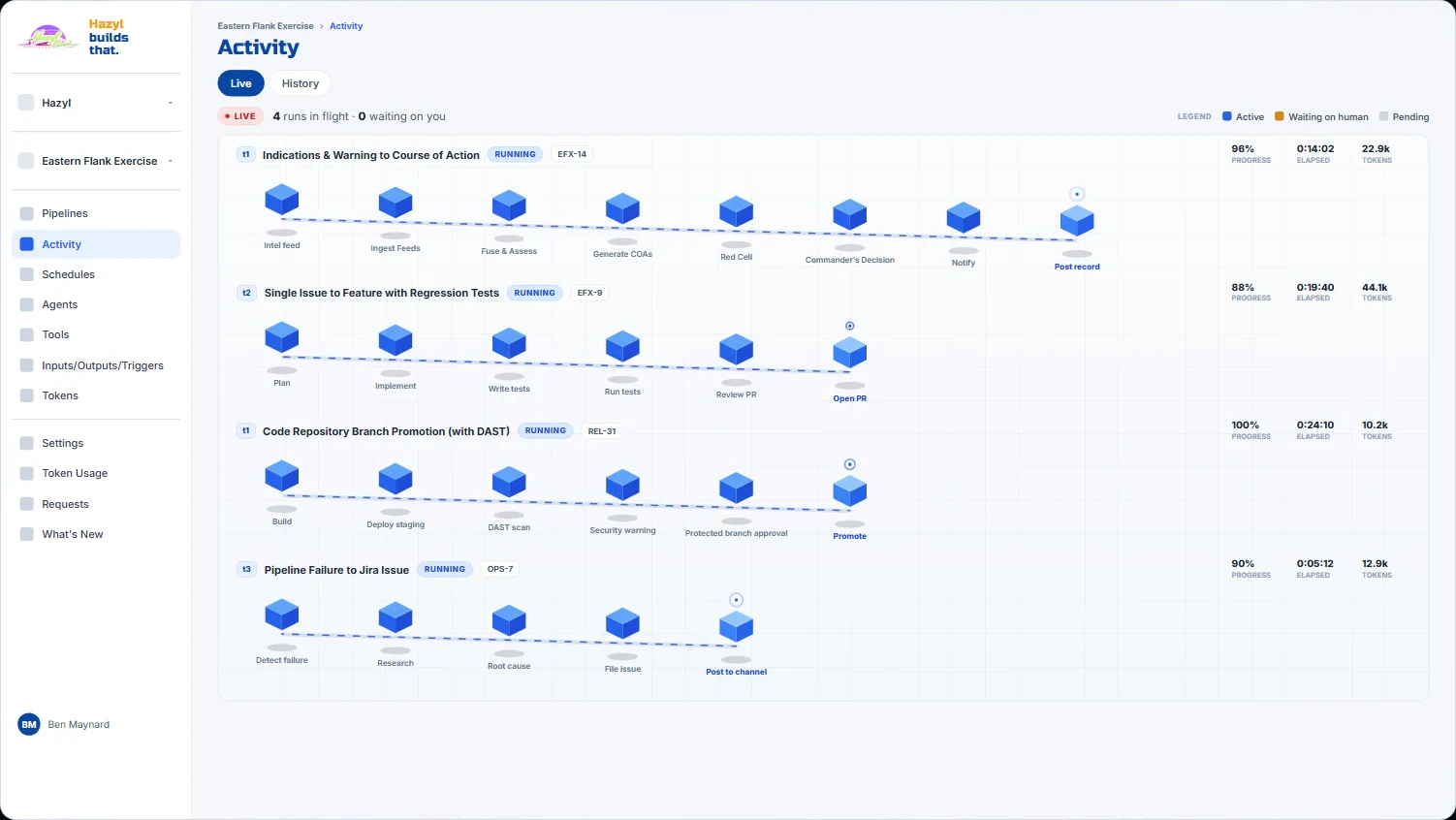This screenshot has width=1456, height=820.
Task: Open the Indications & Warning to Course of Action run
Action: 370,155
